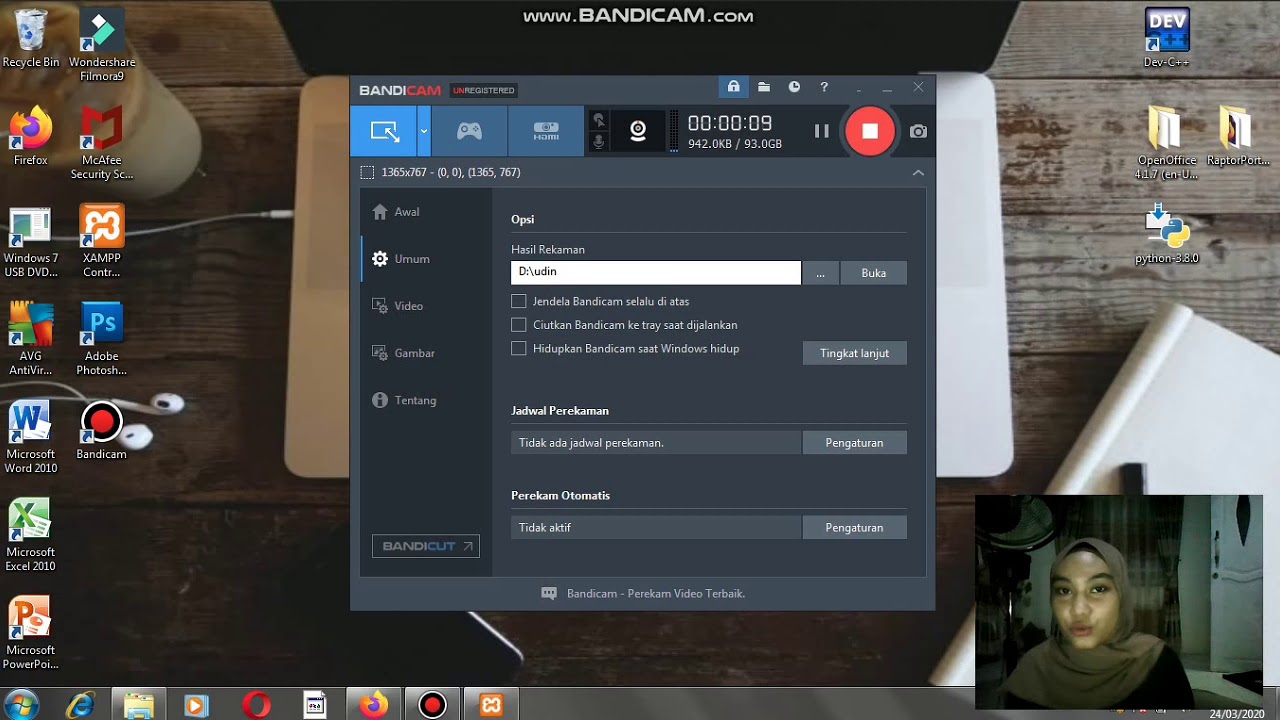Collapse the Bandicam settings panel chevron
This screenshot has width=1280, height=720.
click(918, 172)
